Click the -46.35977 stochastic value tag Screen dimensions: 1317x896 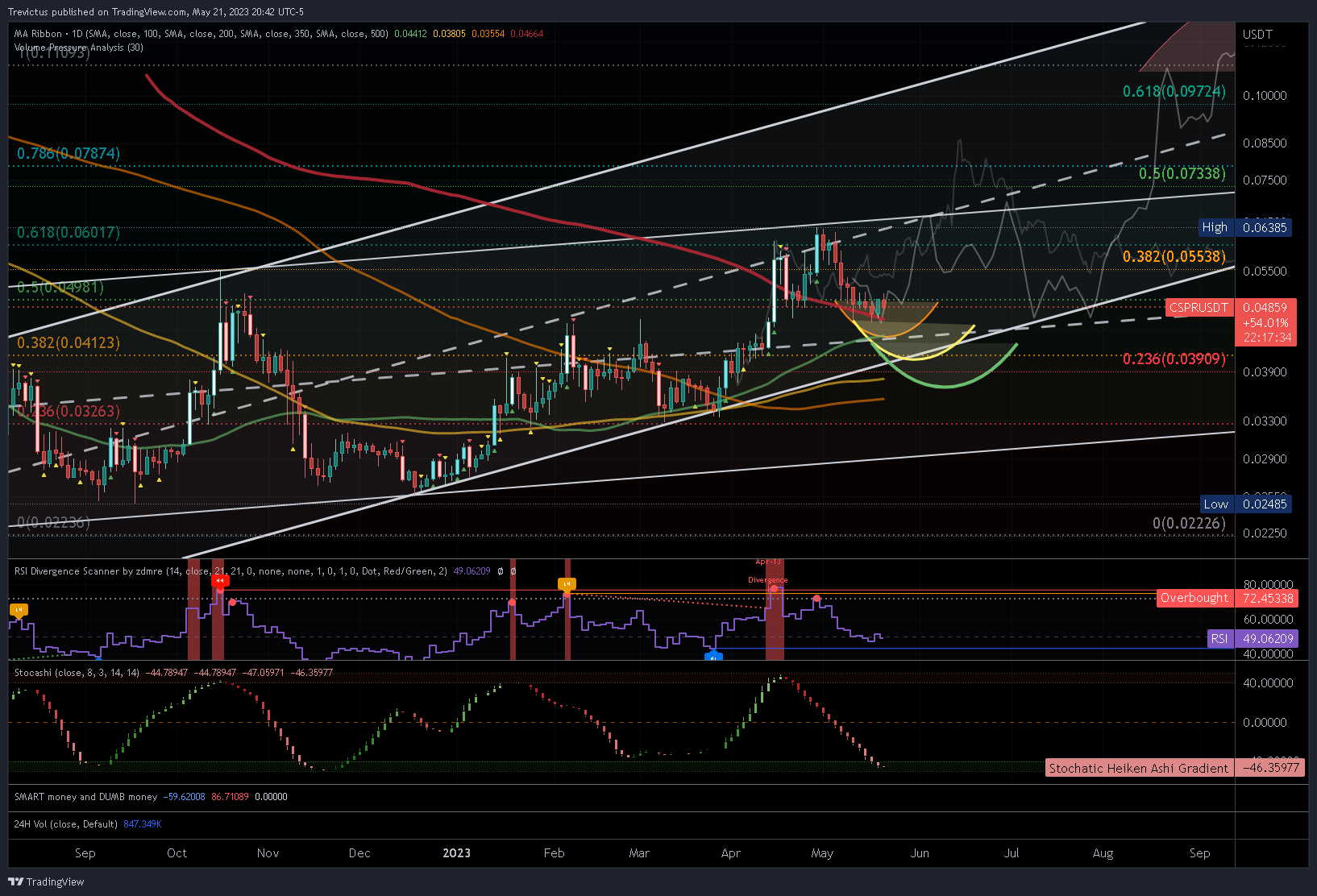pos(1270,768)
